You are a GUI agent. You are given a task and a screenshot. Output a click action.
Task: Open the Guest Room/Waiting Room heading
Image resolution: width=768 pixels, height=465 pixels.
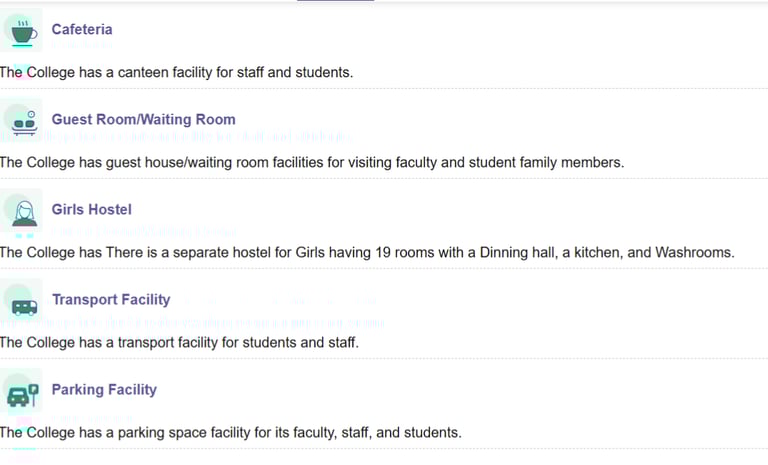tap(144, 120)
